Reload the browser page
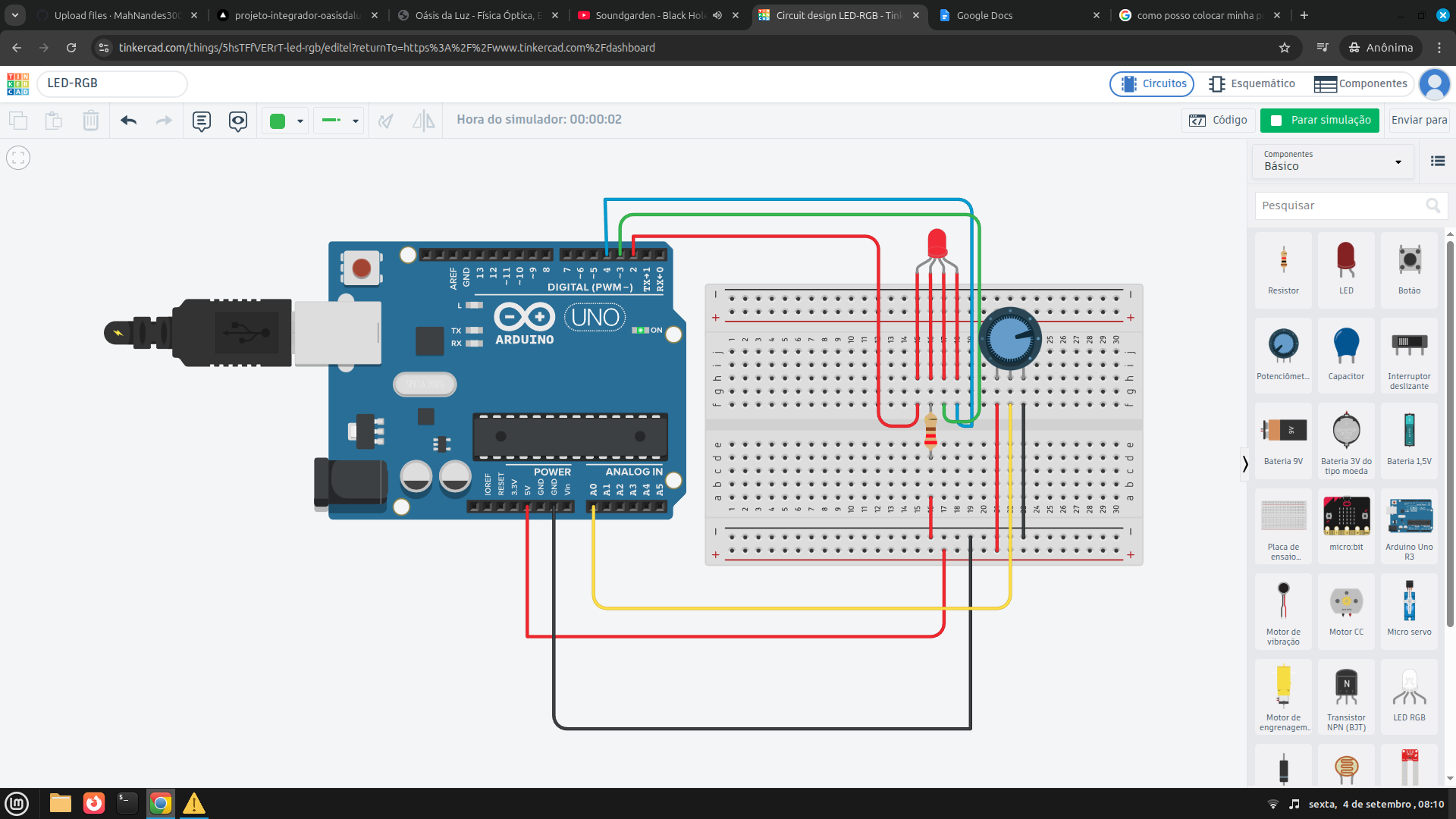Screen dimensions: 1456x819 click(x=71, y=48)
